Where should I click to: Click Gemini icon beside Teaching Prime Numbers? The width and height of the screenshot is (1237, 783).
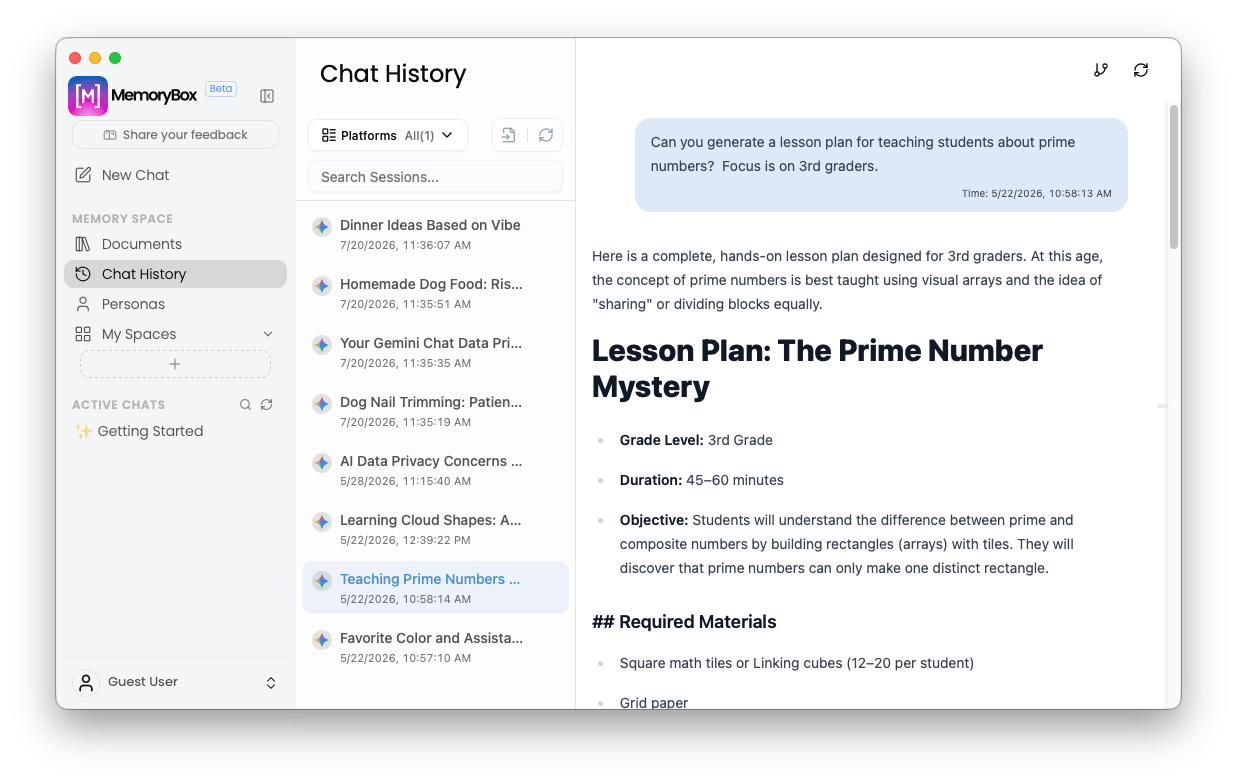[x=321, y=581]
